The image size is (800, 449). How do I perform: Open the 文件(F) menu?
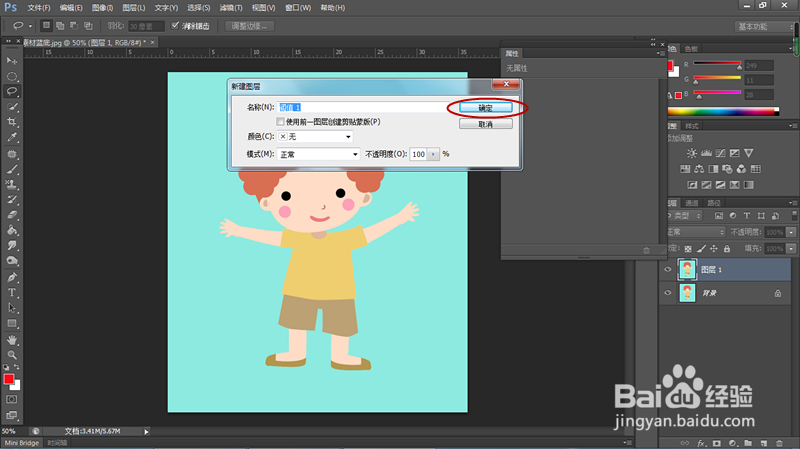pos(39,8)
